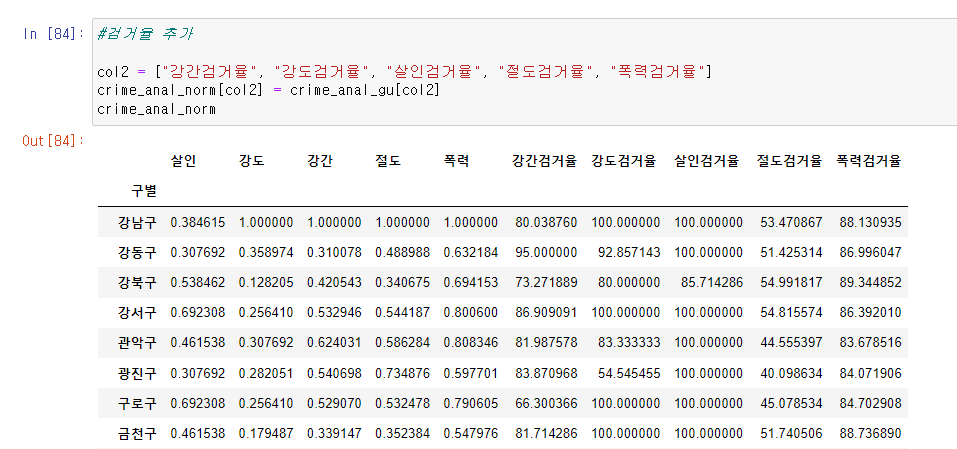The height and width of the screenshot is (449, 957).
Task: Click 강서구 절도검거율 value 54.815574
Action: [792, 312]
